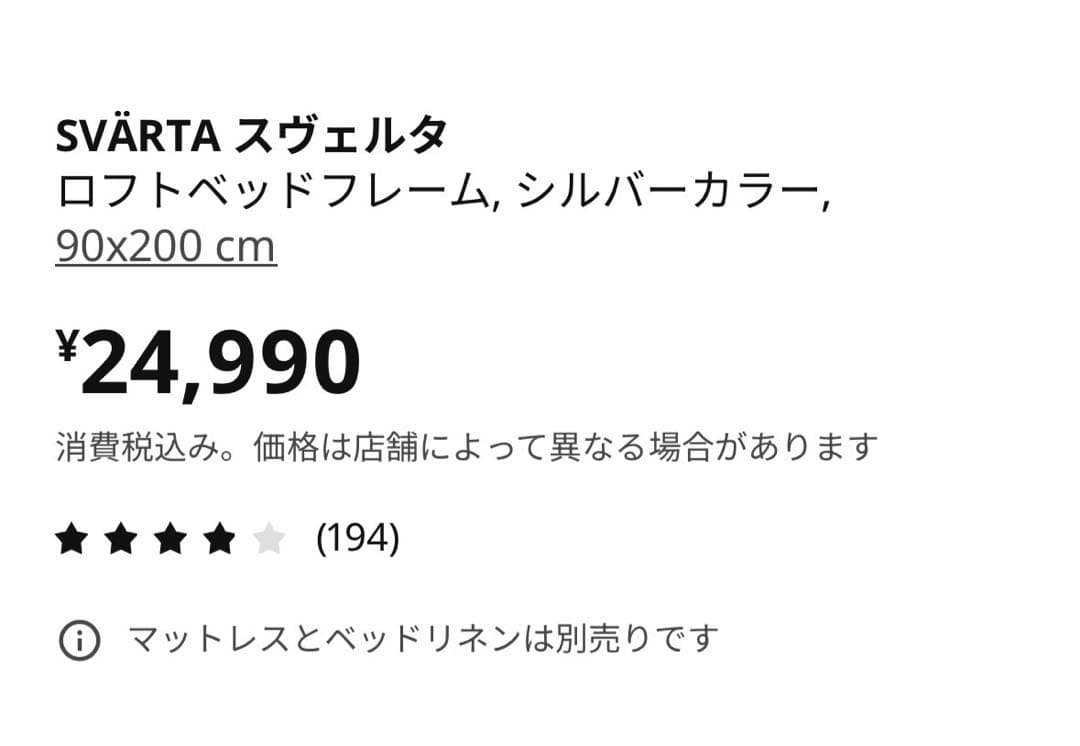Select the third rating star
1080x746 pixels.
click(172, 540)
